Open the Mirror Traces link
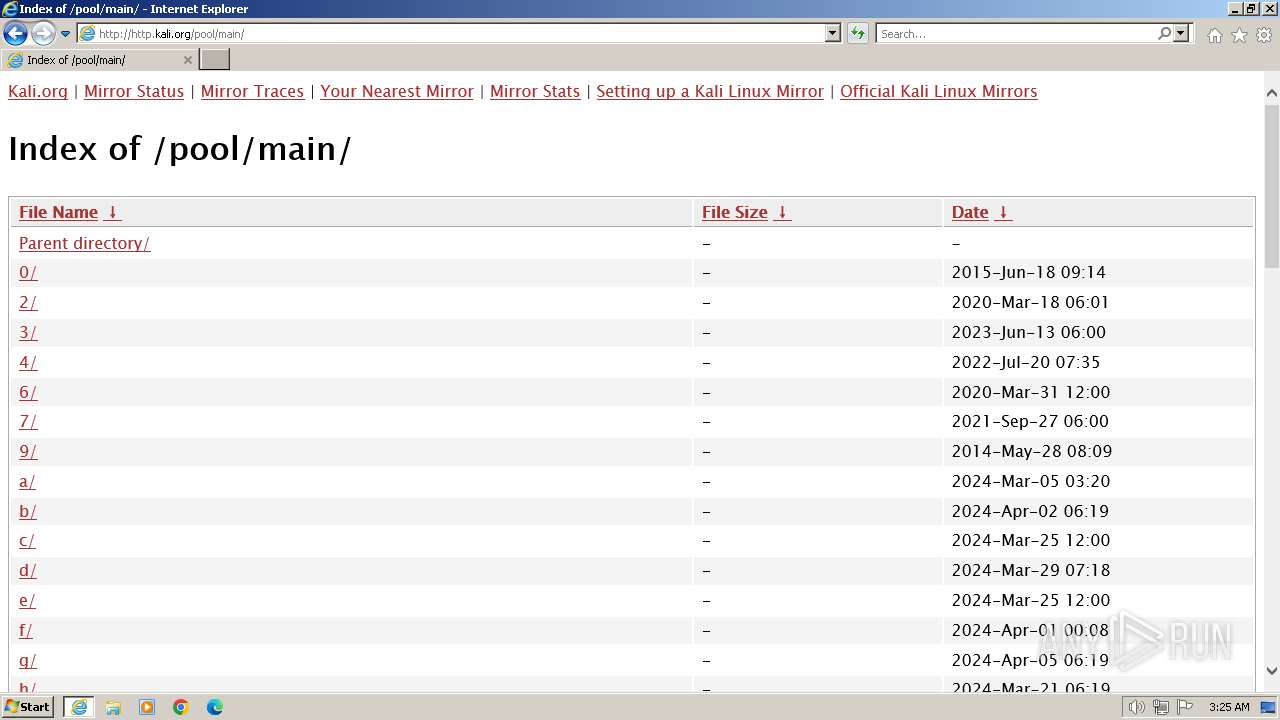Viewport: 1280px width, 720px height. [252, 91]
